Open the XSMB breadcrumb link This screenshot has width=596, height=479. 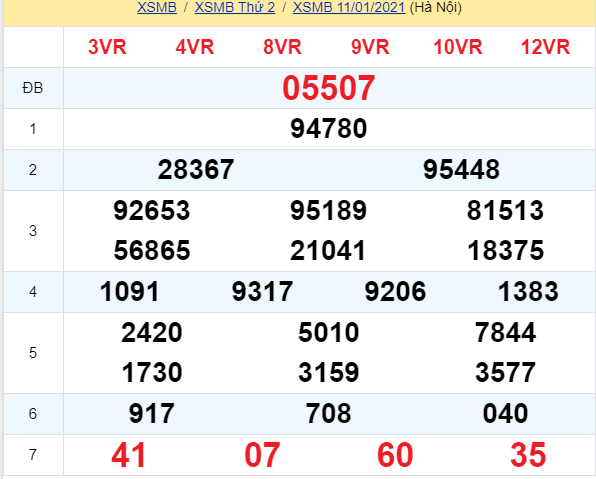pos(157,7)
